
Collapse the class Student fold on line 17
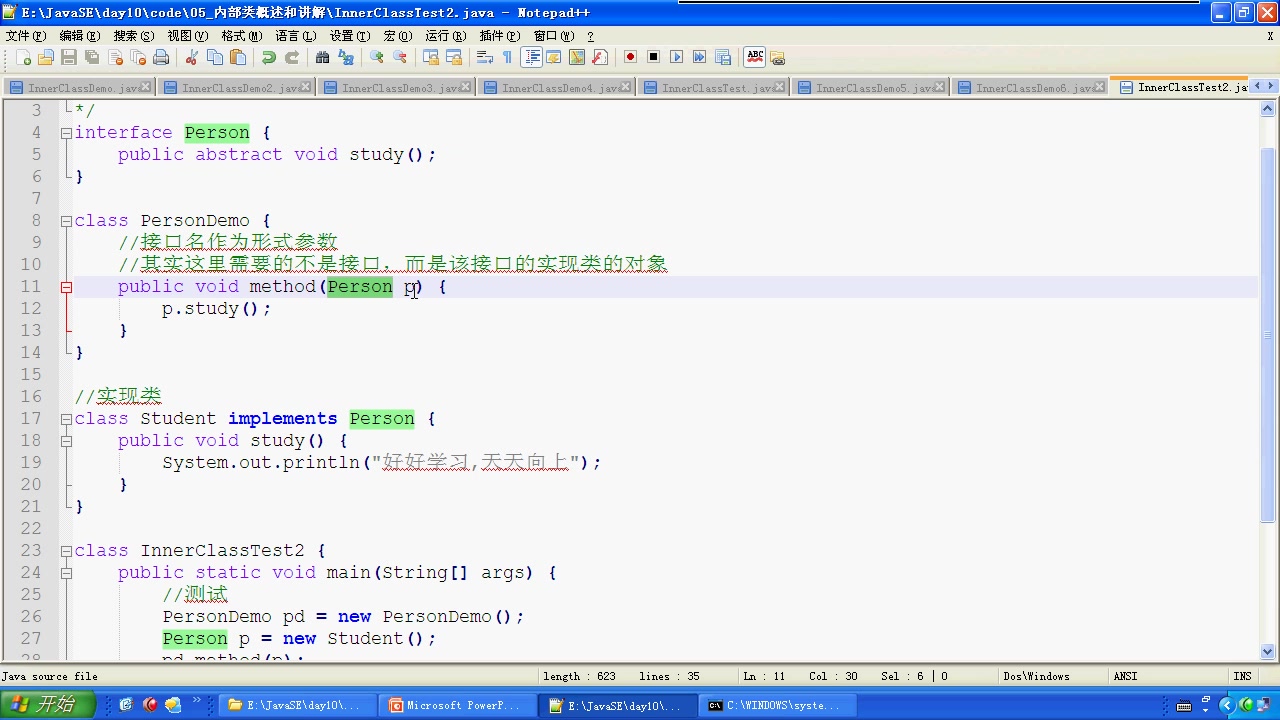click(66, 419)
